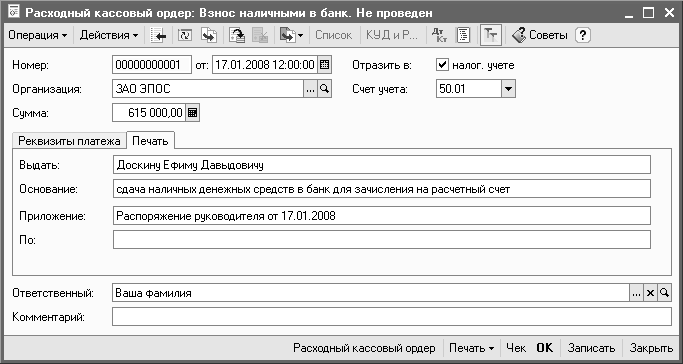Click the Основание field
Viewport: 683px width, 364px height.
(382, 189)
